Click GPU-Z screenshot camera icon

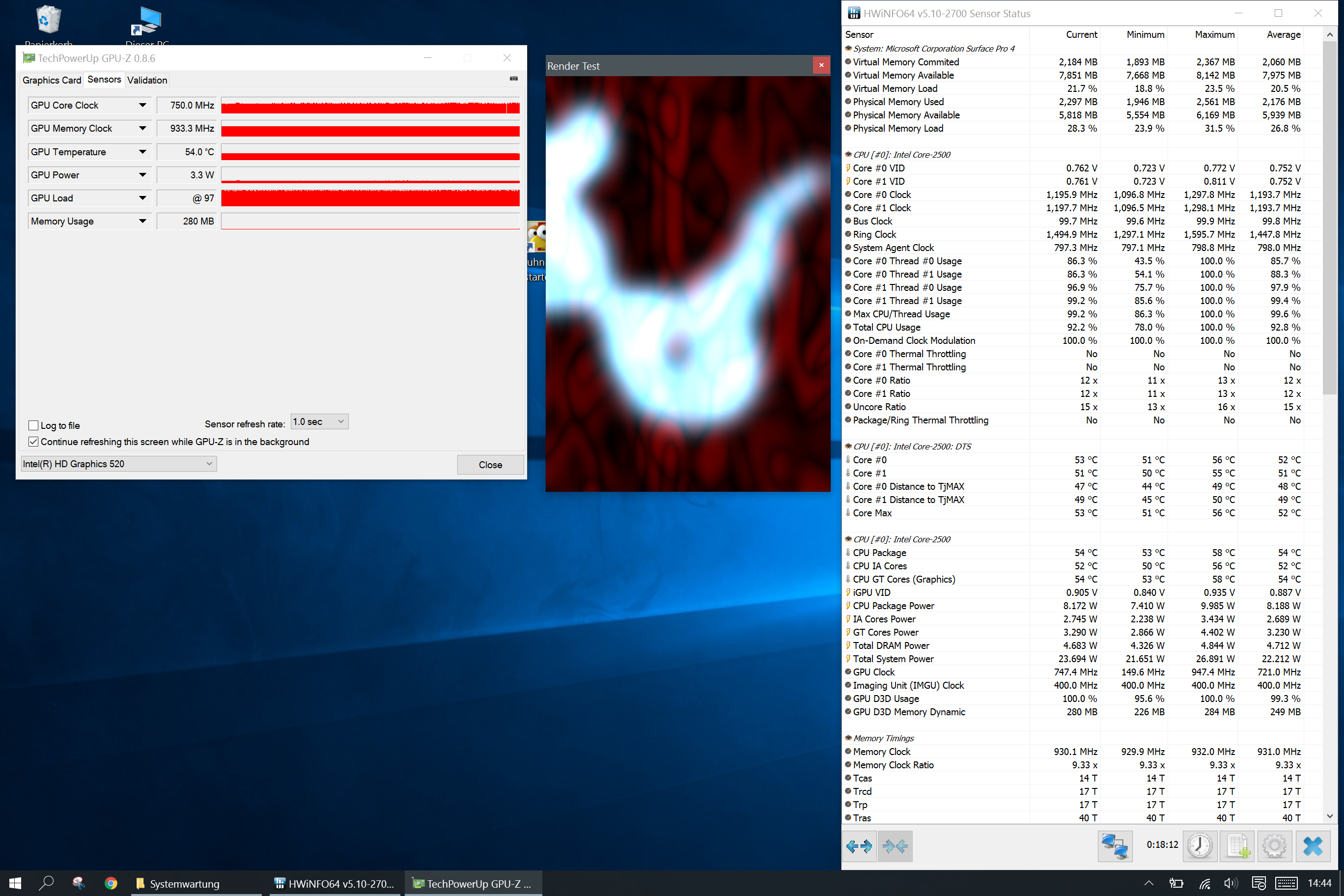coord(514,78)
